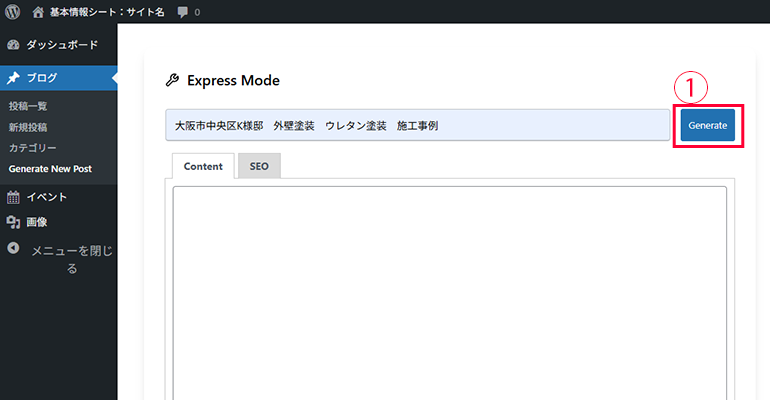This screenshot has height=400, width=770.
Task: Click the blog pushpin icon
Action: coord(13,77)
